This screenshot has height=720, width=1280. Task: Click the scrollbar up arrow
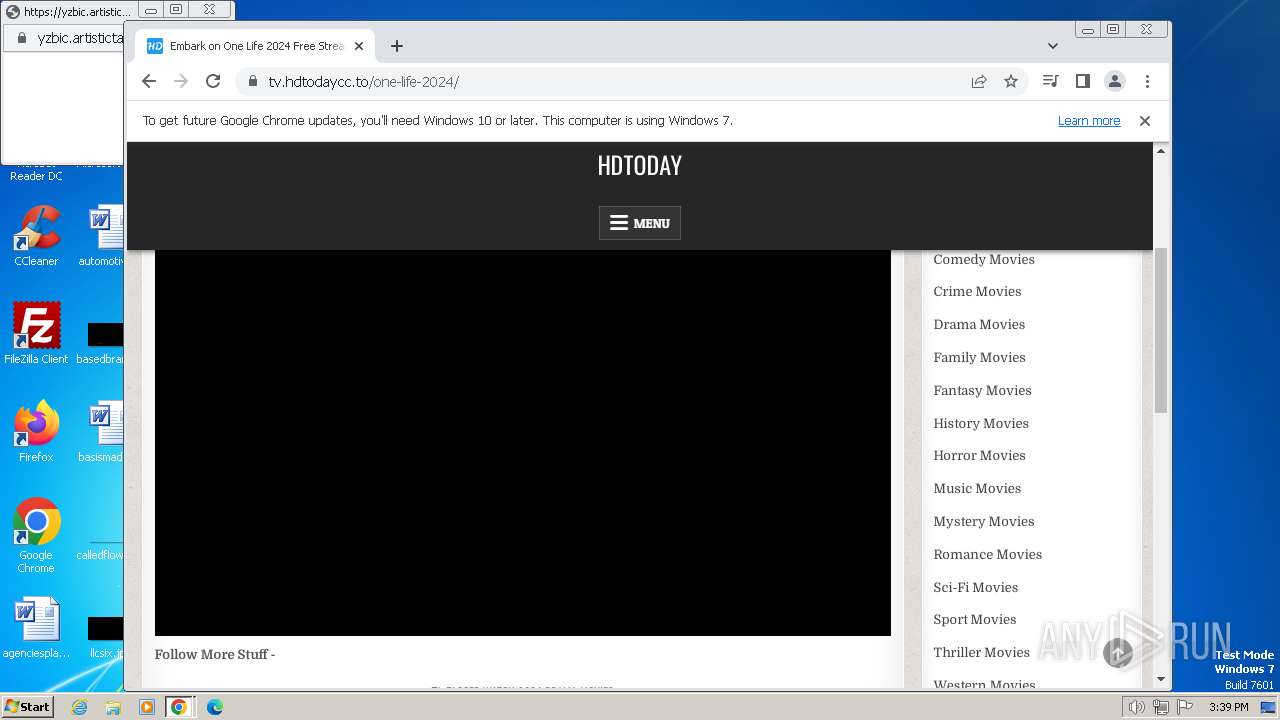click(x=1161, y=151)
